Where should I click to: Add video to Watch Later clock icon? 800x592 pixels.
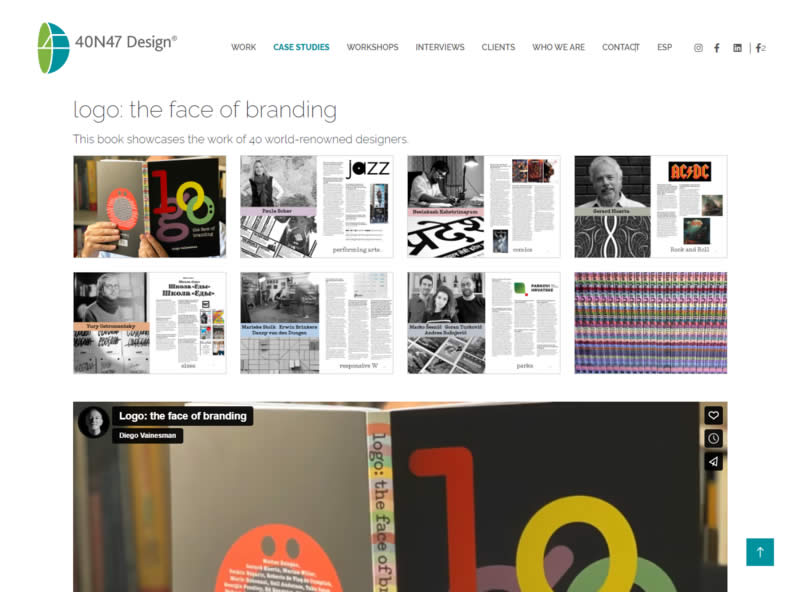tap(713, 438)
